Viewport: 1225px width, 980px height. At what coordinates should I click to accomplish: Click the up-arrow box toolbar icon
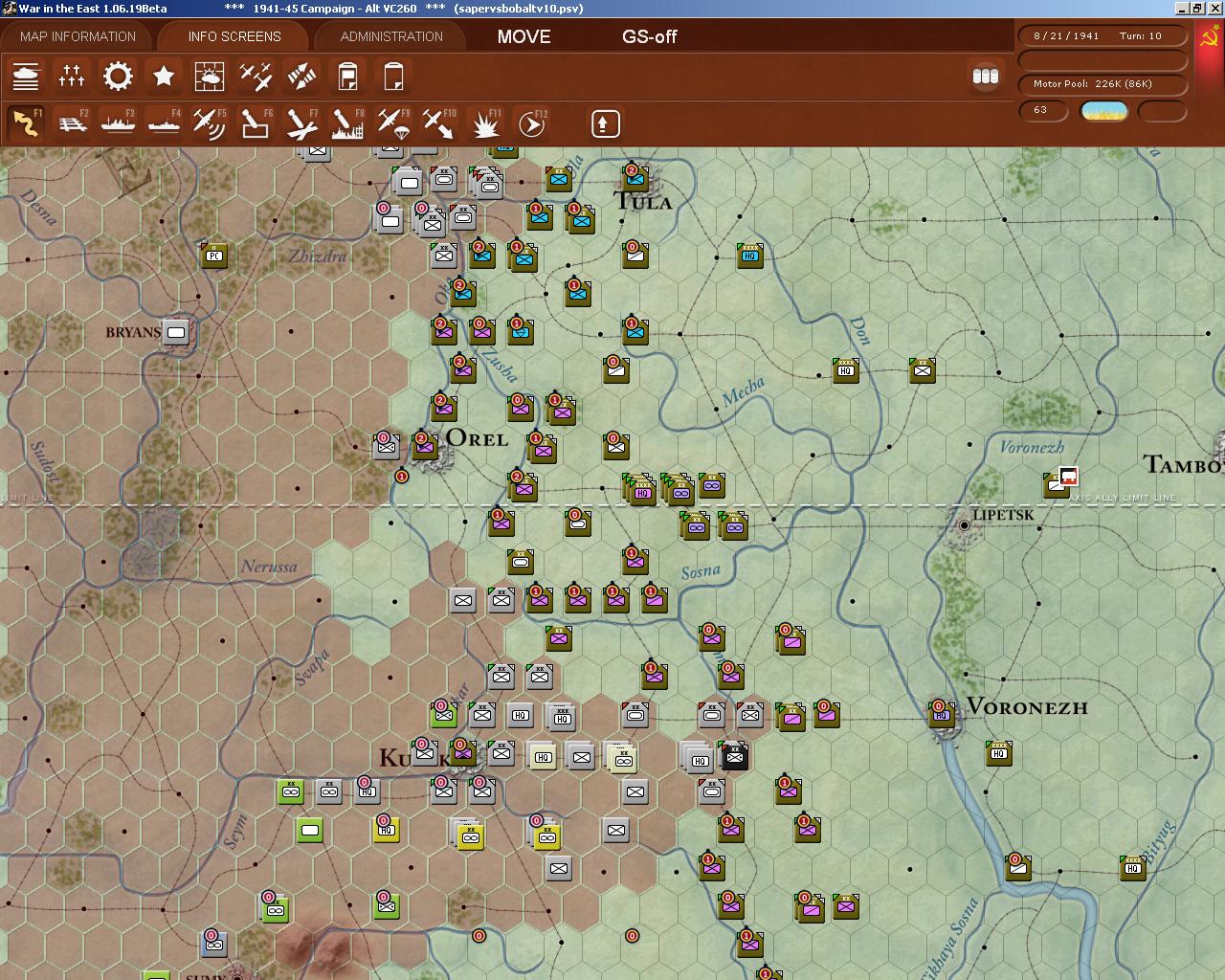coord(605,123)
